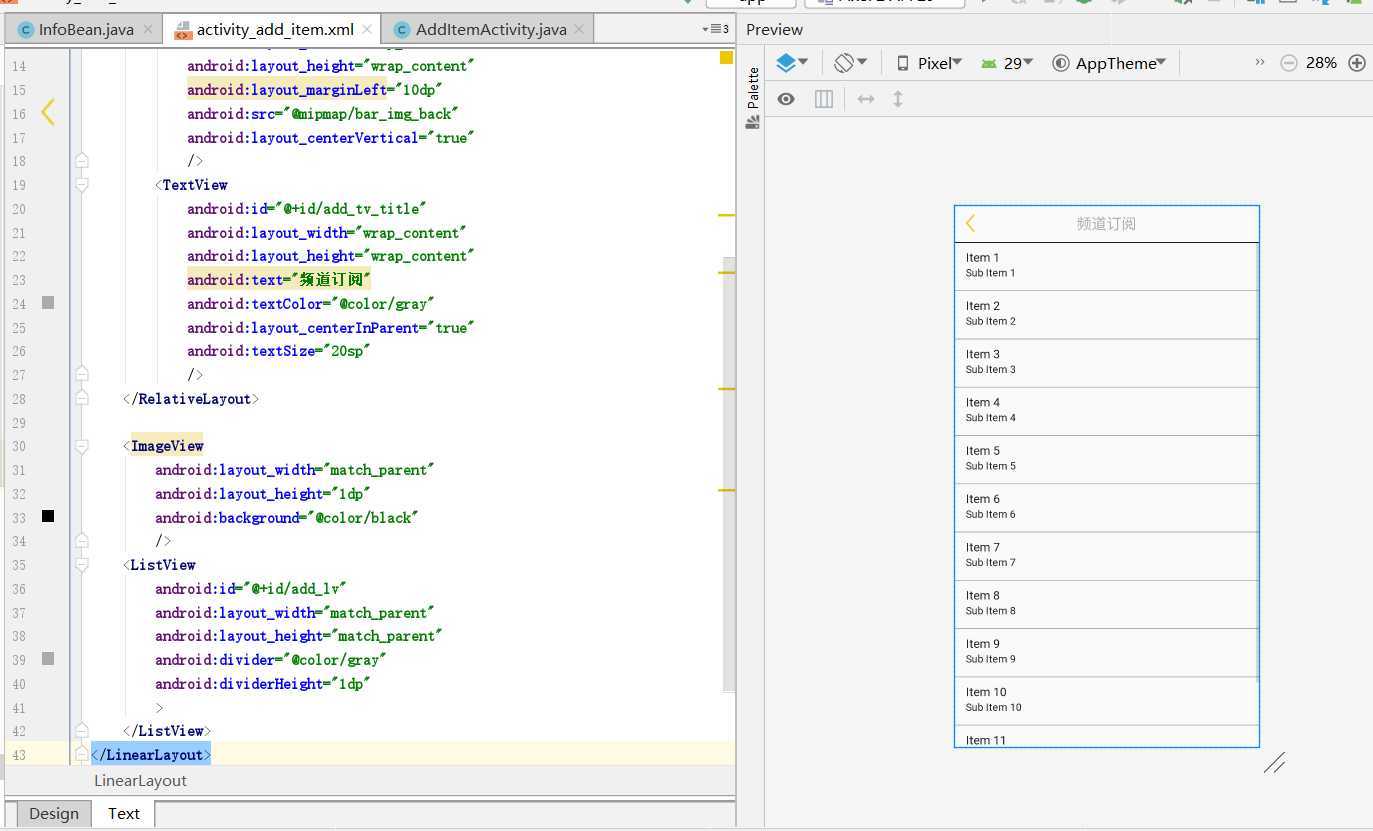
Task: Open the Pixel device selector dropdown
Action: 929,63
